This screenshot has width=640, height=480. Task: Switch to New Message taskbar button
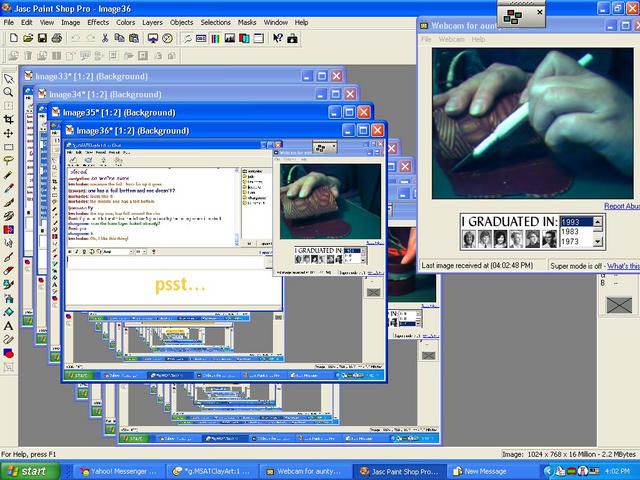(492, 471)
